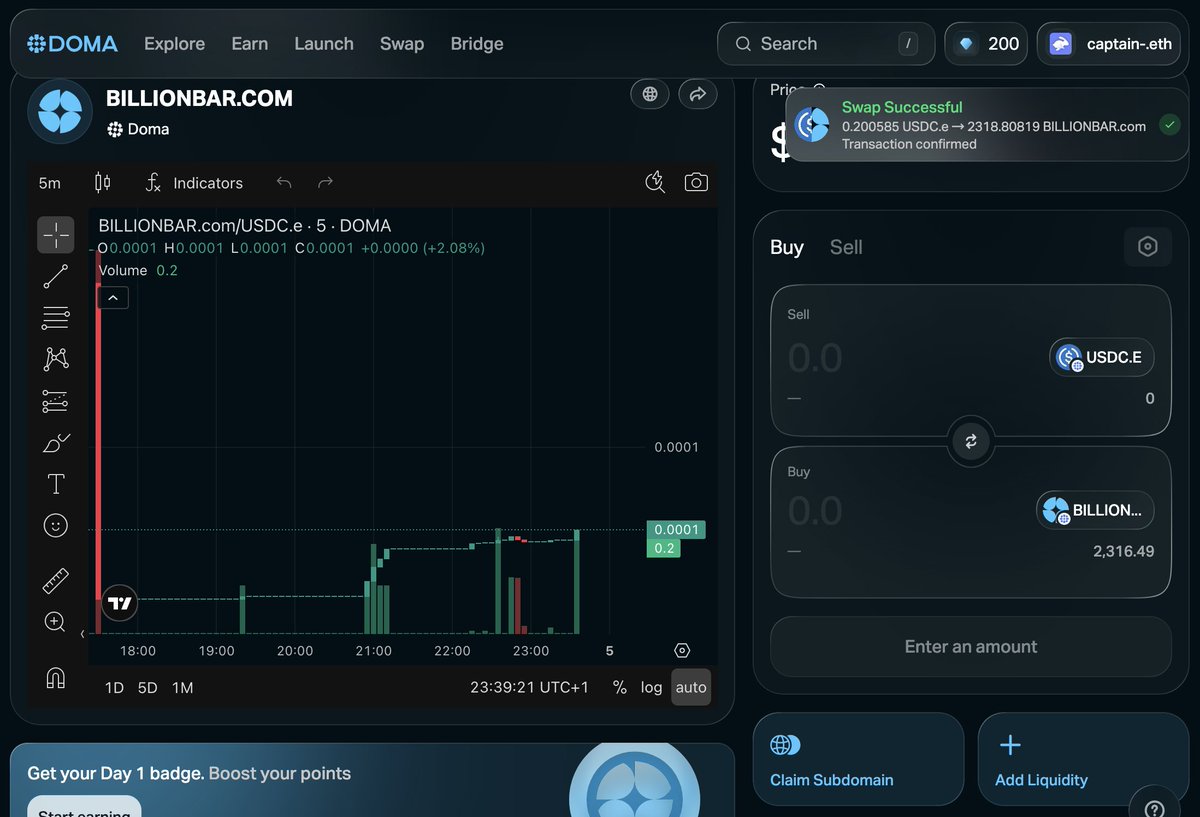
Task: Select the brush drawing tool
Action: 56,443
